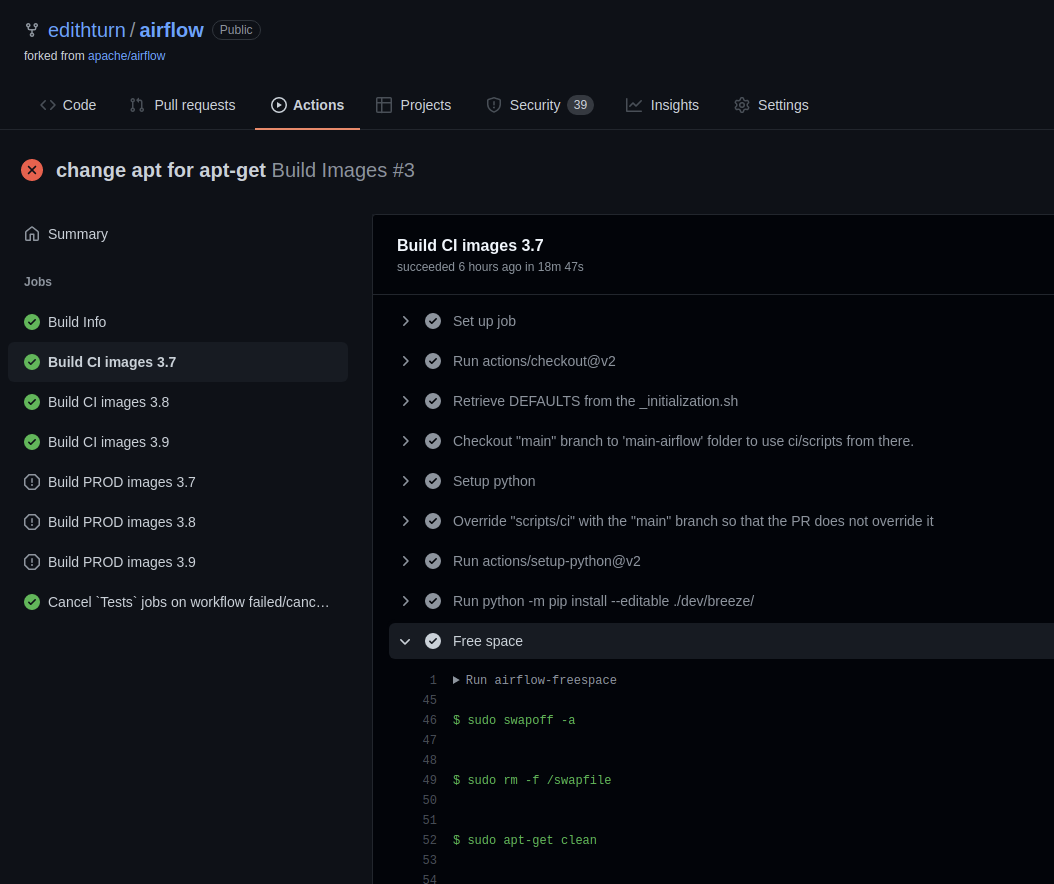Click green check icon for Build CI images 3.8
1054x884 pixels.
[x=32, y=402]
